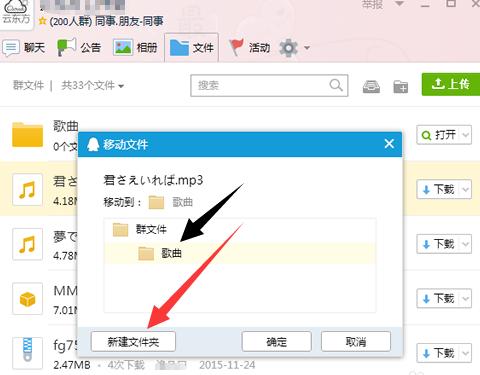The height and width of the screenshot is (375, 480).
Task: Click the music note icon of 4.78MB file
Action: pos(27,244)
